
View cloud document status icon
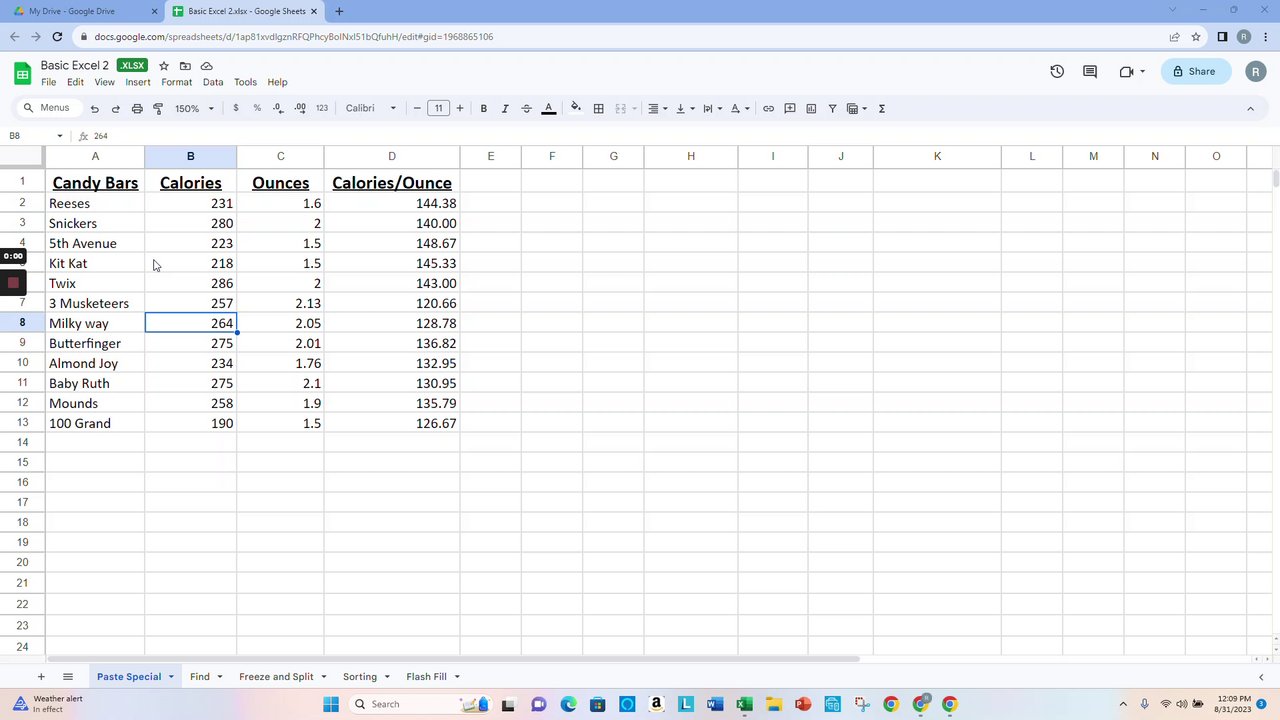pyautogui.click(x=207, y=66)
